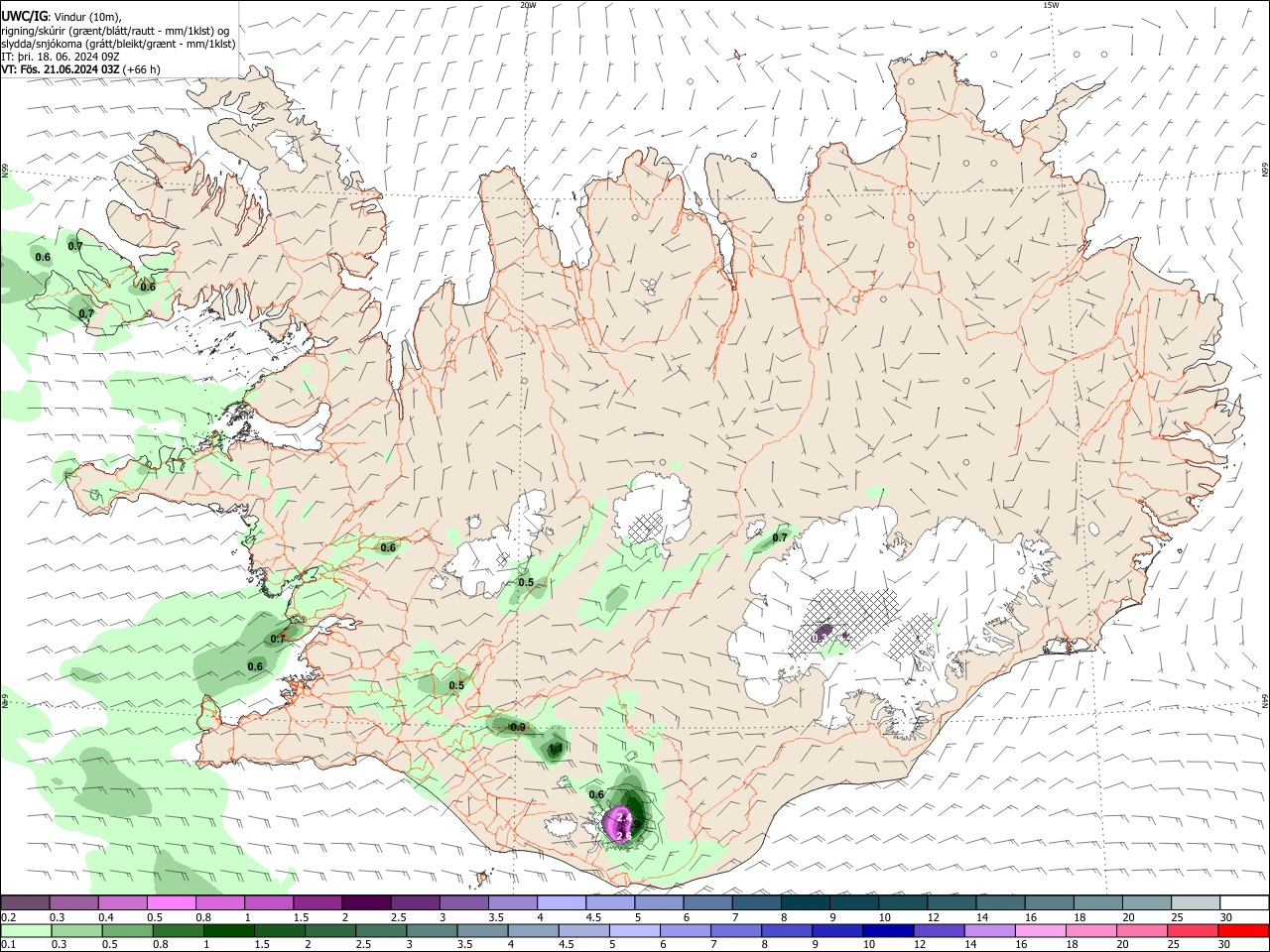This screenshot has width=1270, height=952.
Task: Select rose 20 swatch in rain legend
Action: pos(1141,930)
